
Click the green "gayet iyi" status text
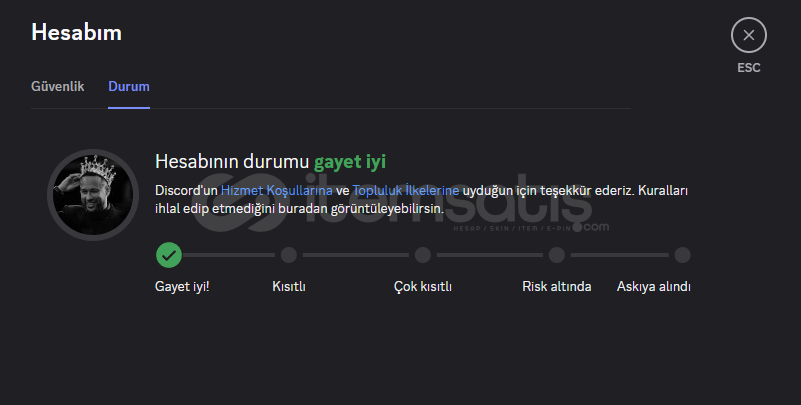coord(350,161)
